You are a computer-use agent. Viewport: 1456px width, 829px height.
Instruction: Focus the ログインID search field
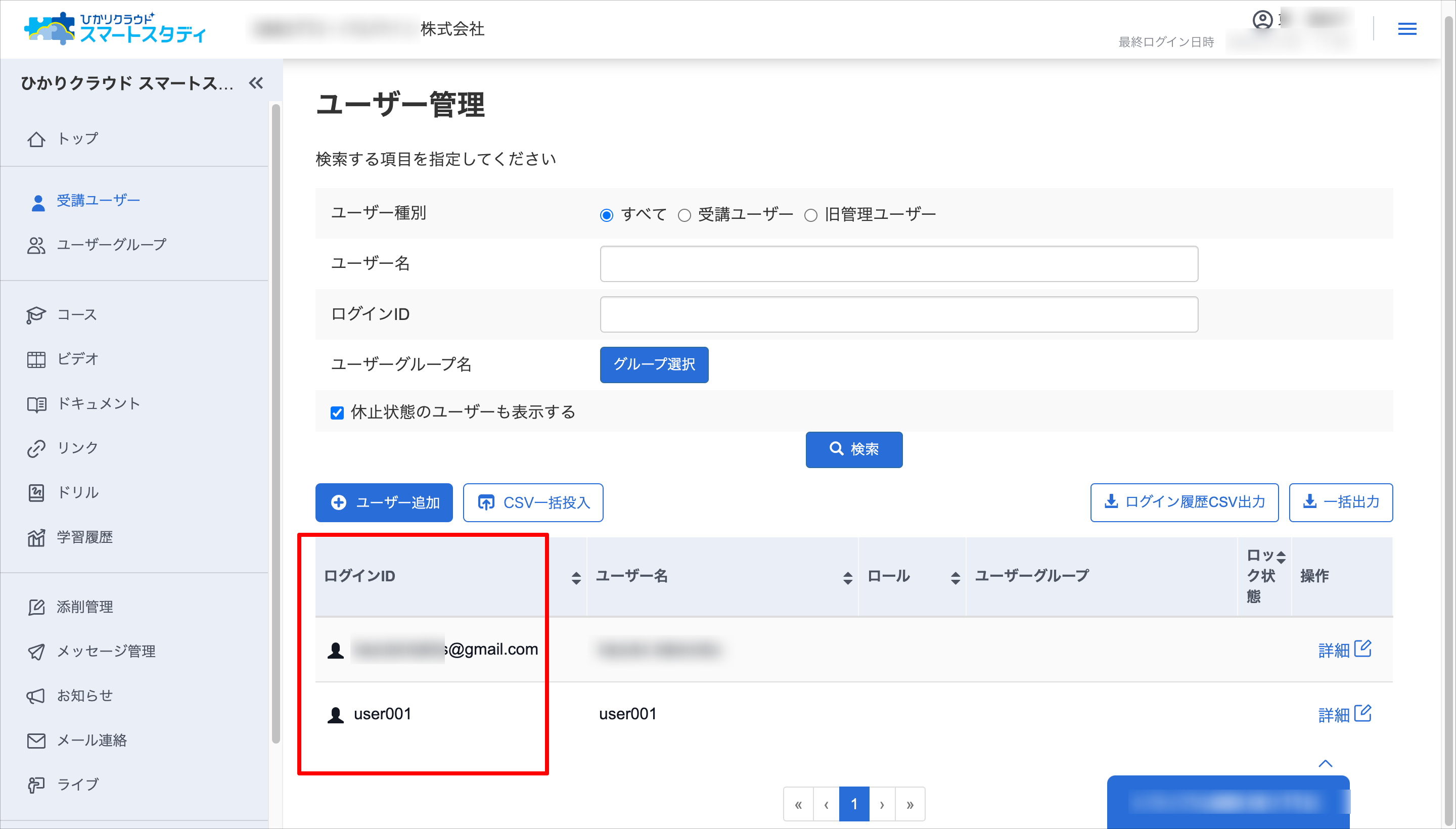pyautogui.click(x=898, y=314)
